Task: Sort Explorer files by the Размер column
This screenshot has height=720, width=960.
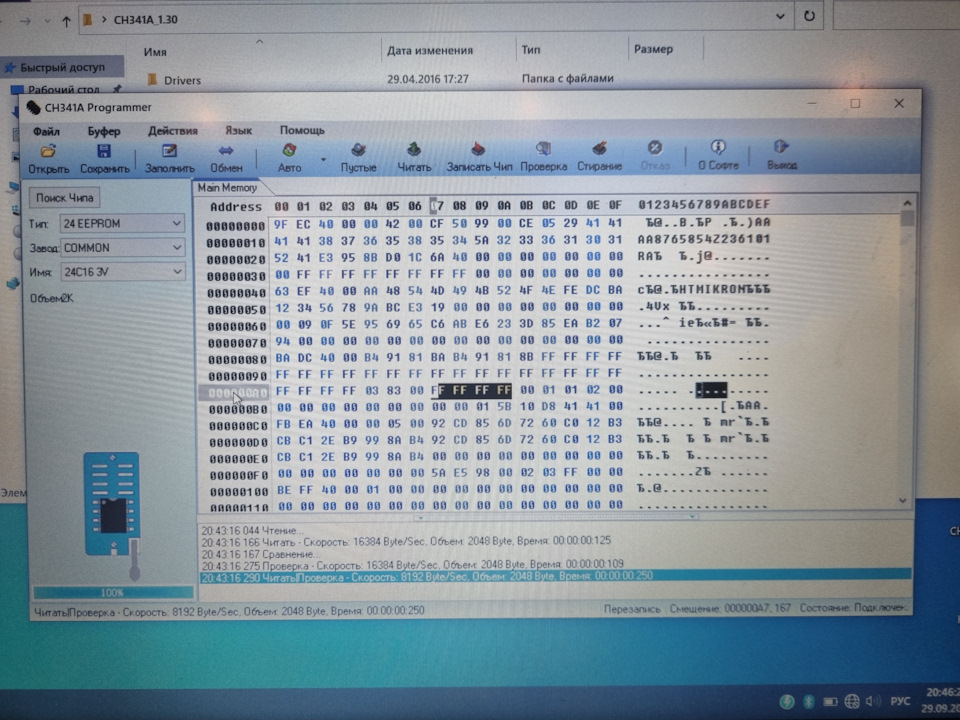Action: (x=653, y=49)
